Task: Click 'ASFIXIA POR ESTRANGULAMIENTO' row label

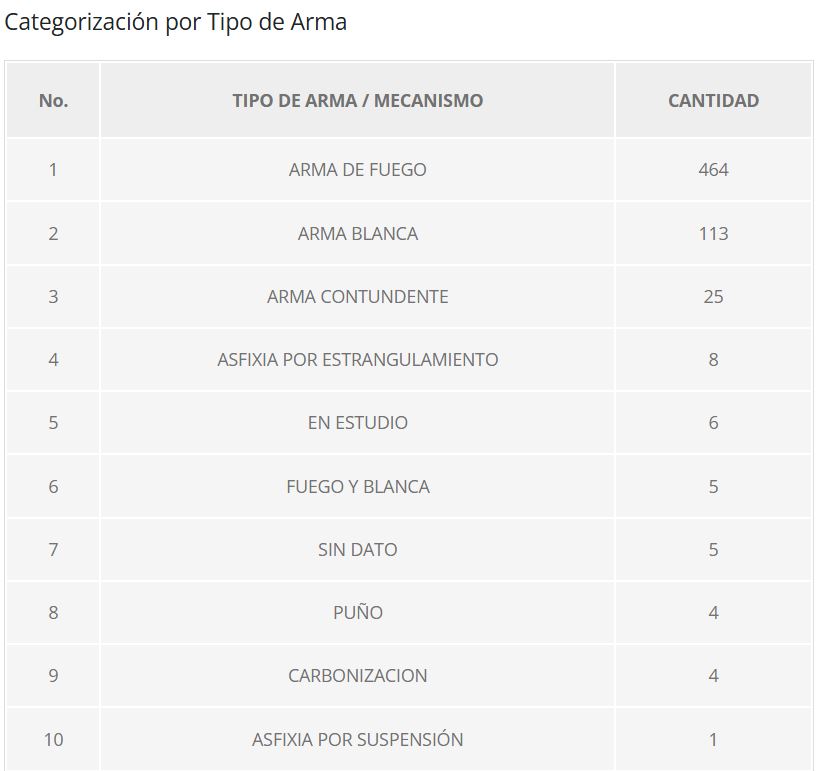Action: click(x=357, y=360)
